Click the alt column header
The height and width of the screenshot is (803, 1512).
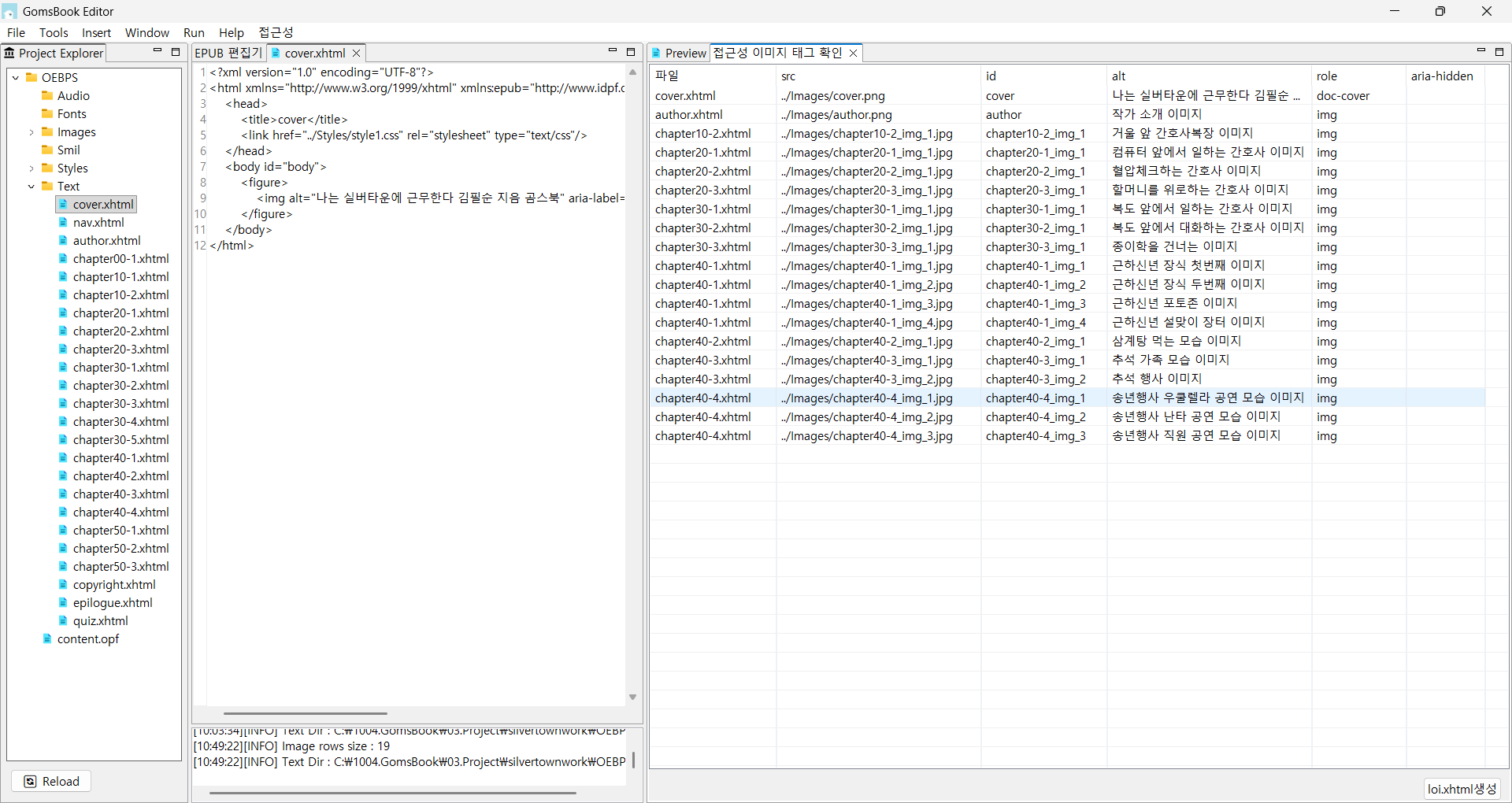(1210, 76)
